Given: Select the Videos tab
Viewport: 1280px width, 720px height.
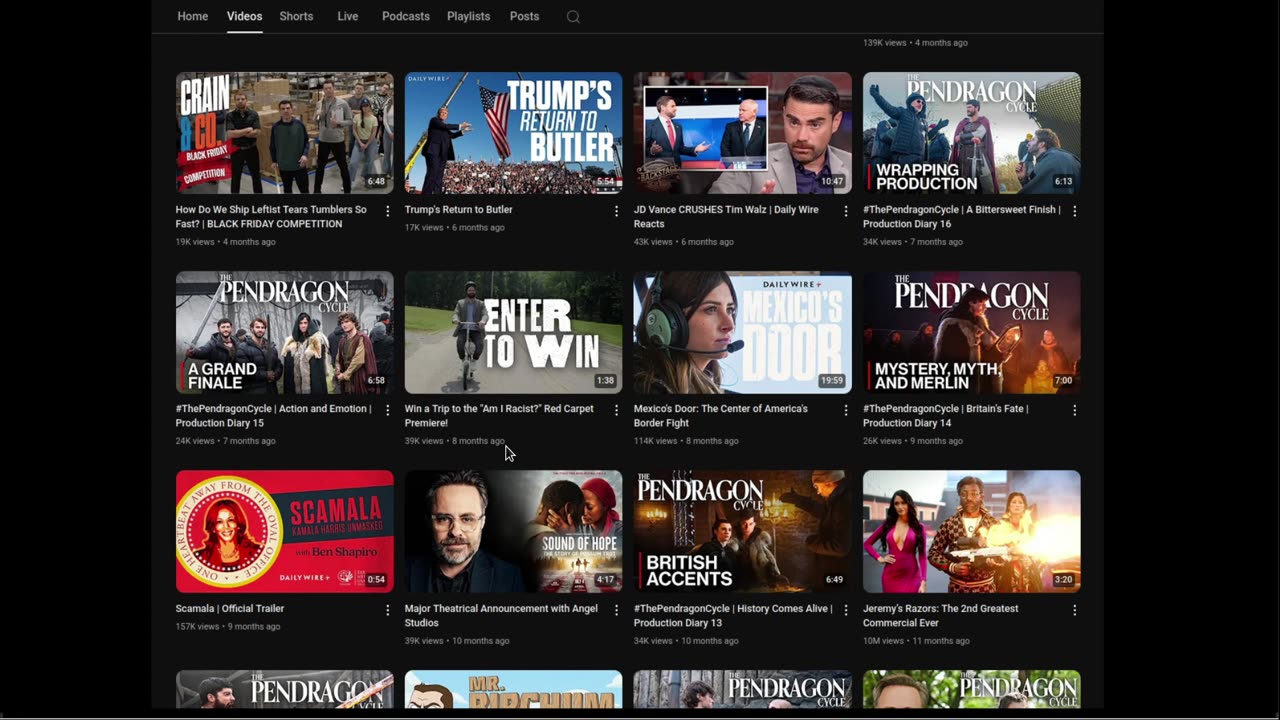Looking at the screenshot, I should [244, 16].
